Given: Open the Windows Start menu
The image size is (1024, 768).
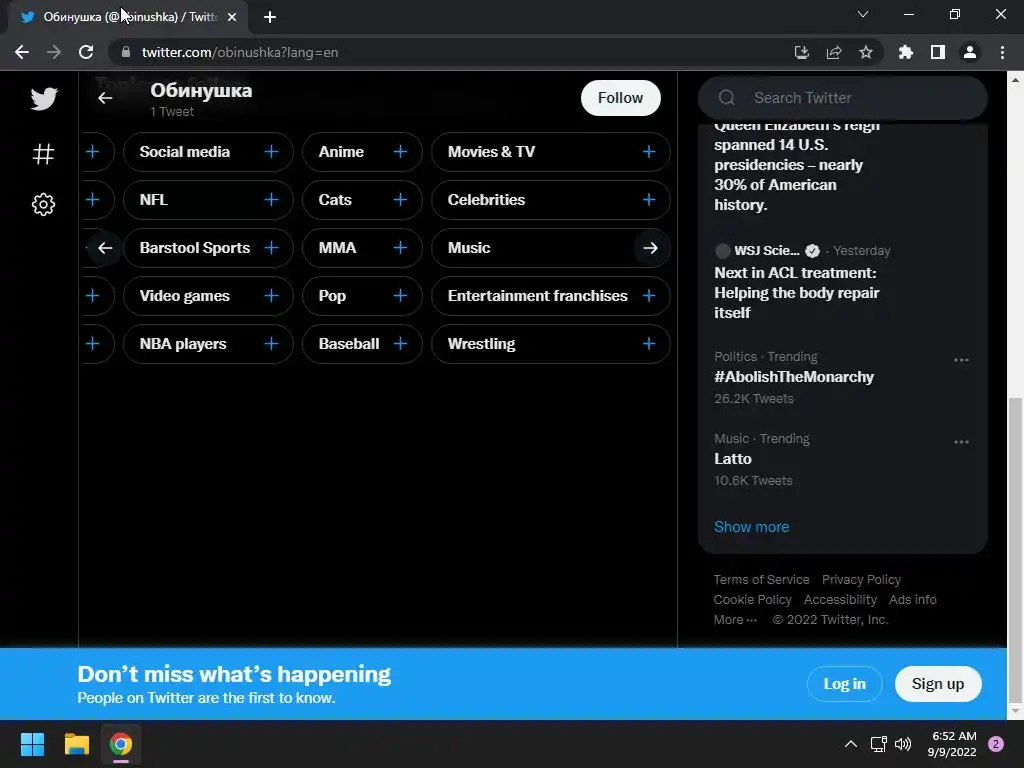Looking at the screenshot, I should click(x=32, y=744).
